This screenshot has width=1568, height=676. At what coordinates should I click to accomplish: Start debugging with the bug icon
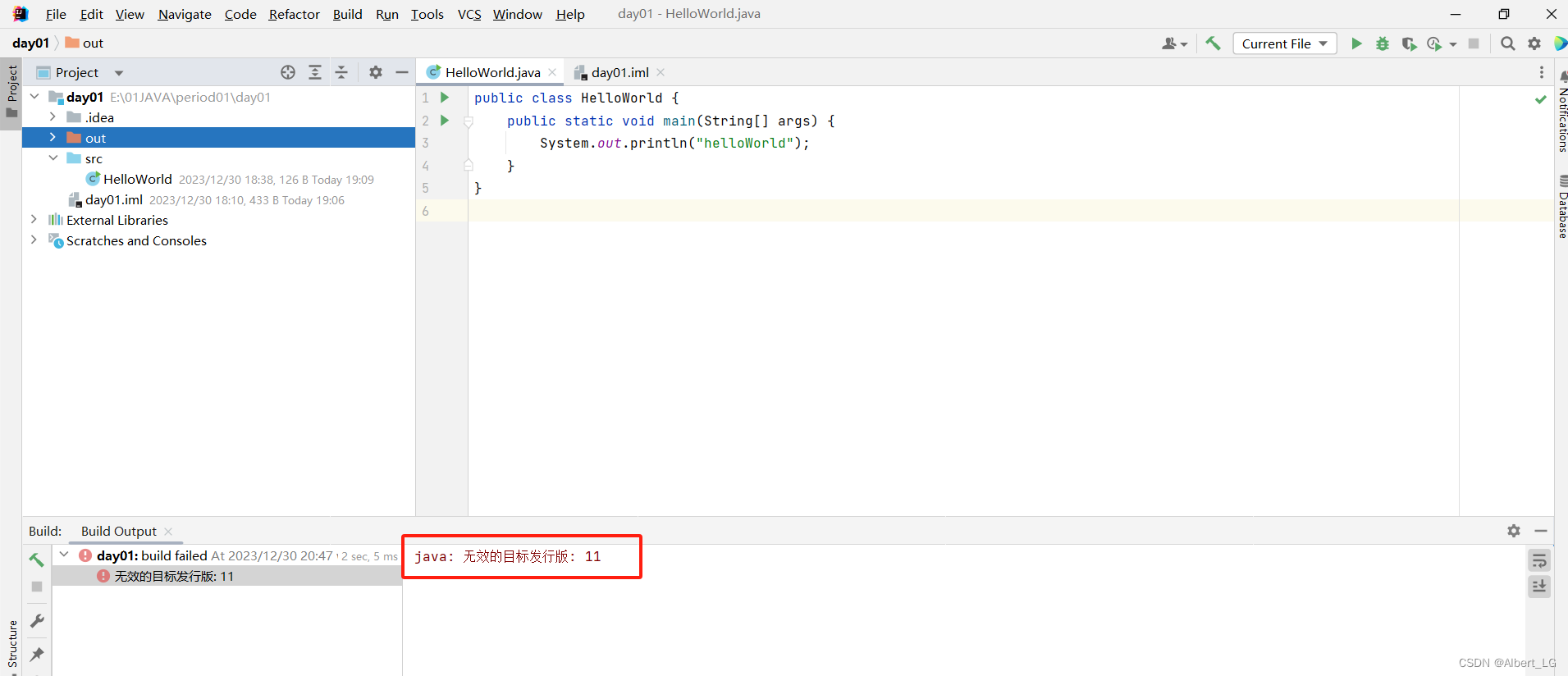[x=1383, y=43]
